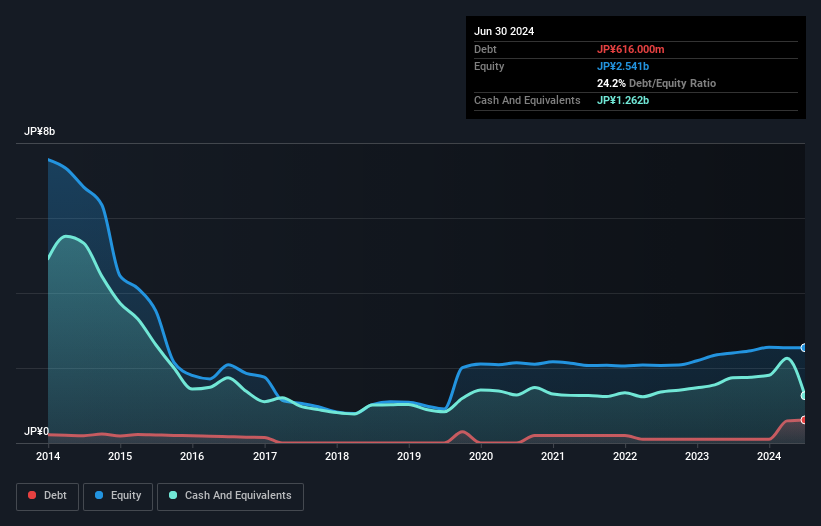This screenshot has height=526, width=821.
Task: Click the teal Cash endpoint marker
Action: (804, 396)
